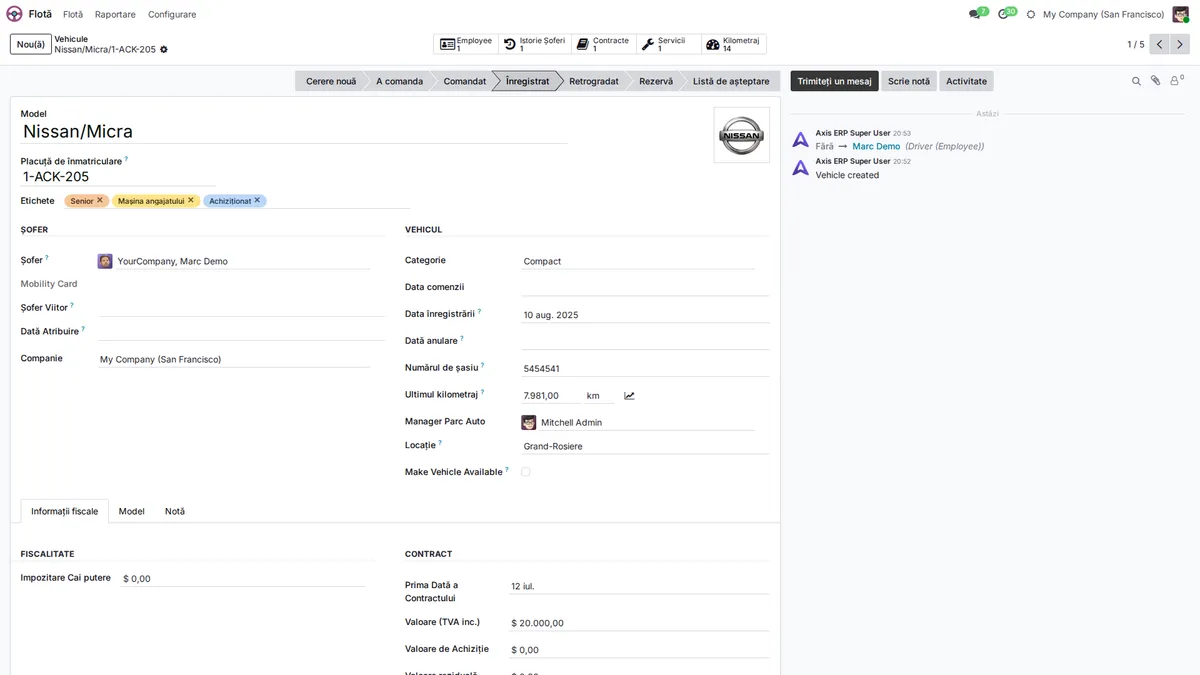Go to the previous vehicle record

point(1160,44)
